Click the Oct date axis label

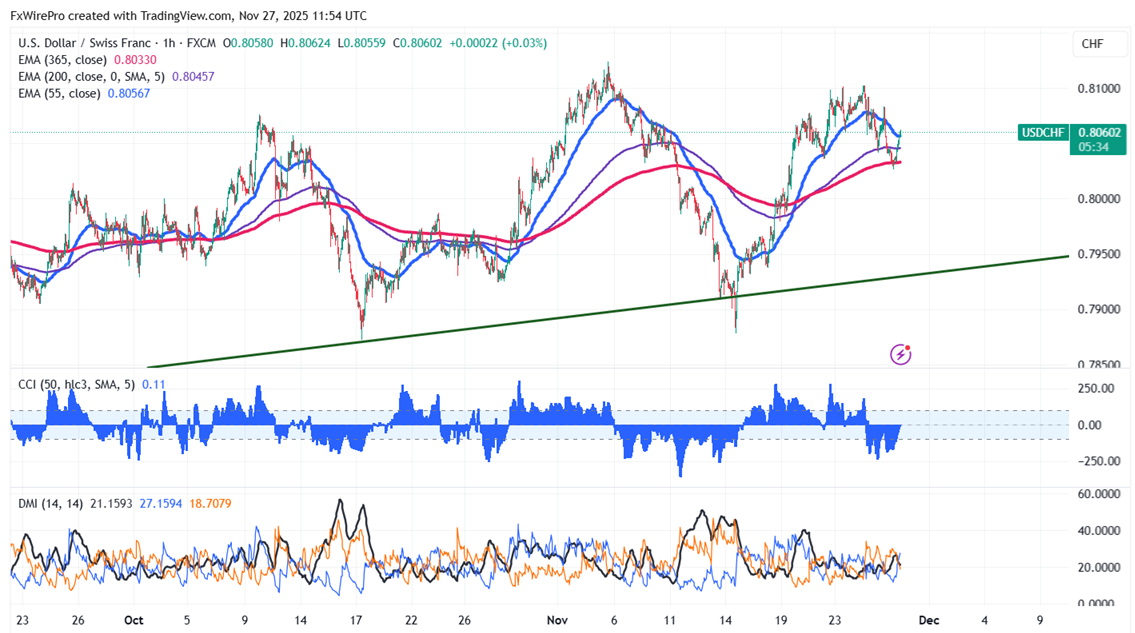tap(133, 620)
